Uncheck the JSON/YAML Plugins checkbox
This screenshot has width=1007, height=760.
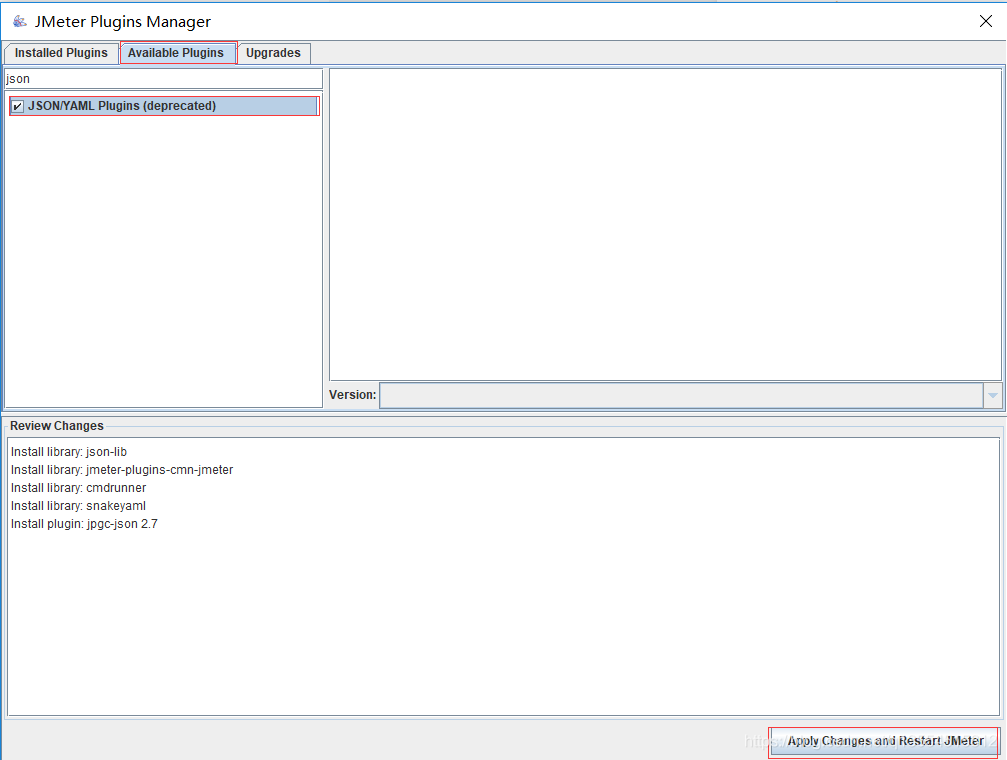pyautogui.click(x=18, y=107)
